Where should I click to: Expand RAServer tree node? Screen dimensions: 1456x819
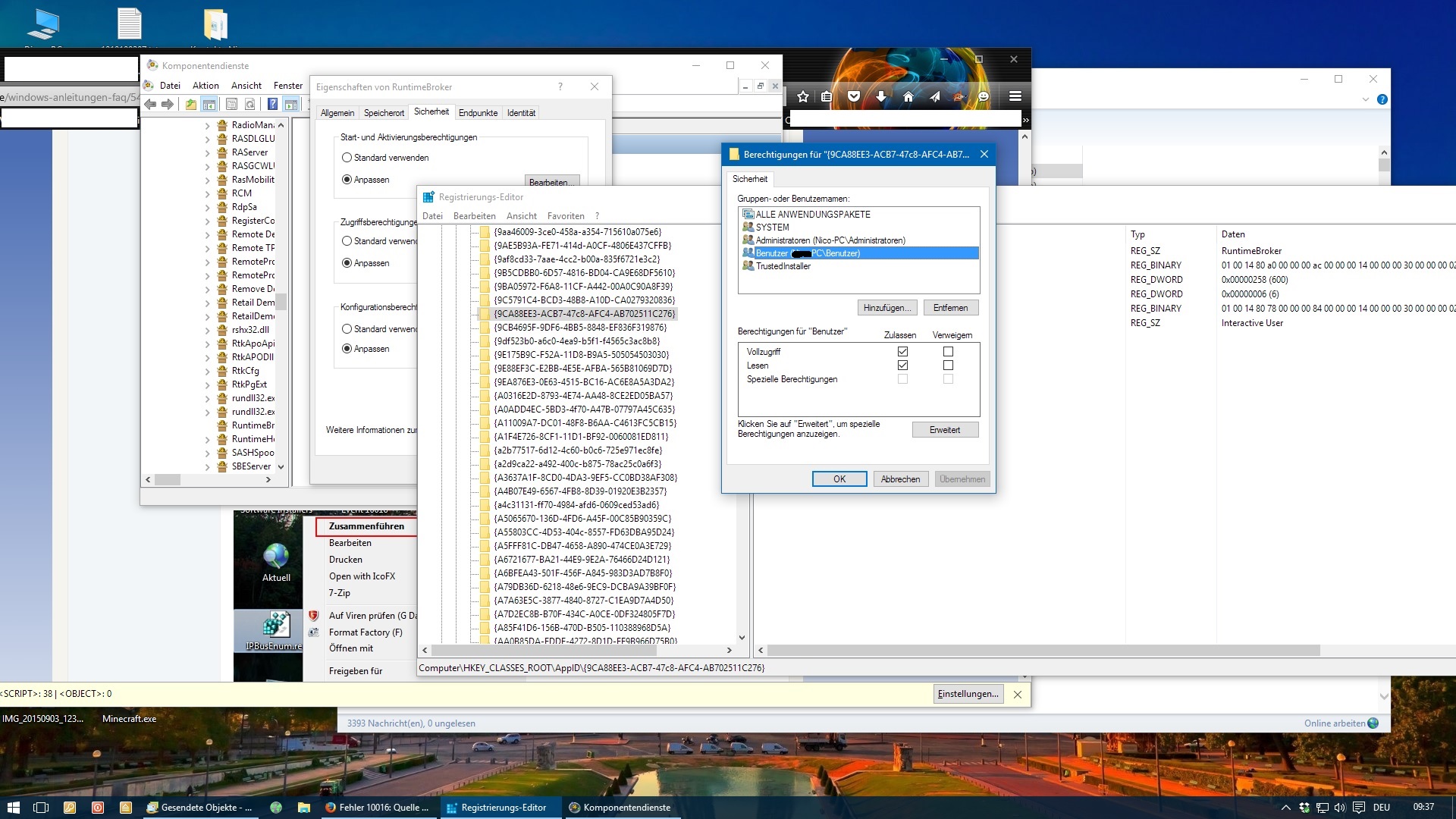(x=208, y=152)
